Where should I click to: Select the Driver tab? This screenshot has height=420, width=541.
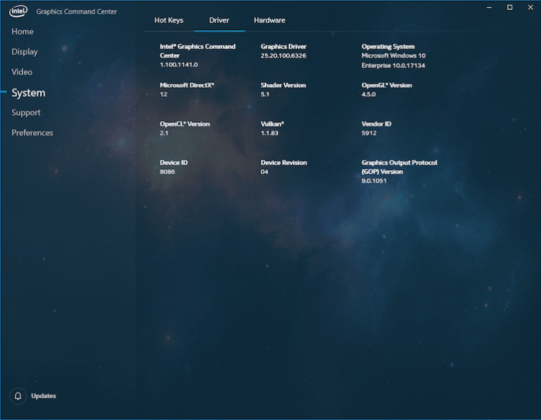click(x=219, y=20)
